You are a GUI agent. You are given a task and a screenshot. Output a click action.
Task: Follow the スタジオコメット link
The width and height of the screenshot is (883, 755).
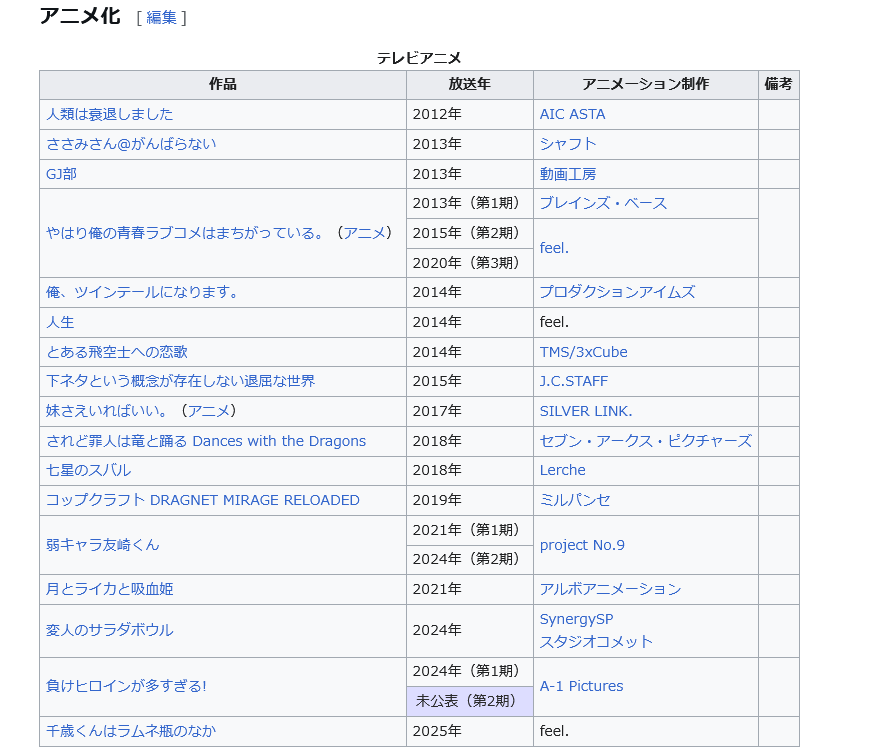pyautogui.click(x=596, y=642)
